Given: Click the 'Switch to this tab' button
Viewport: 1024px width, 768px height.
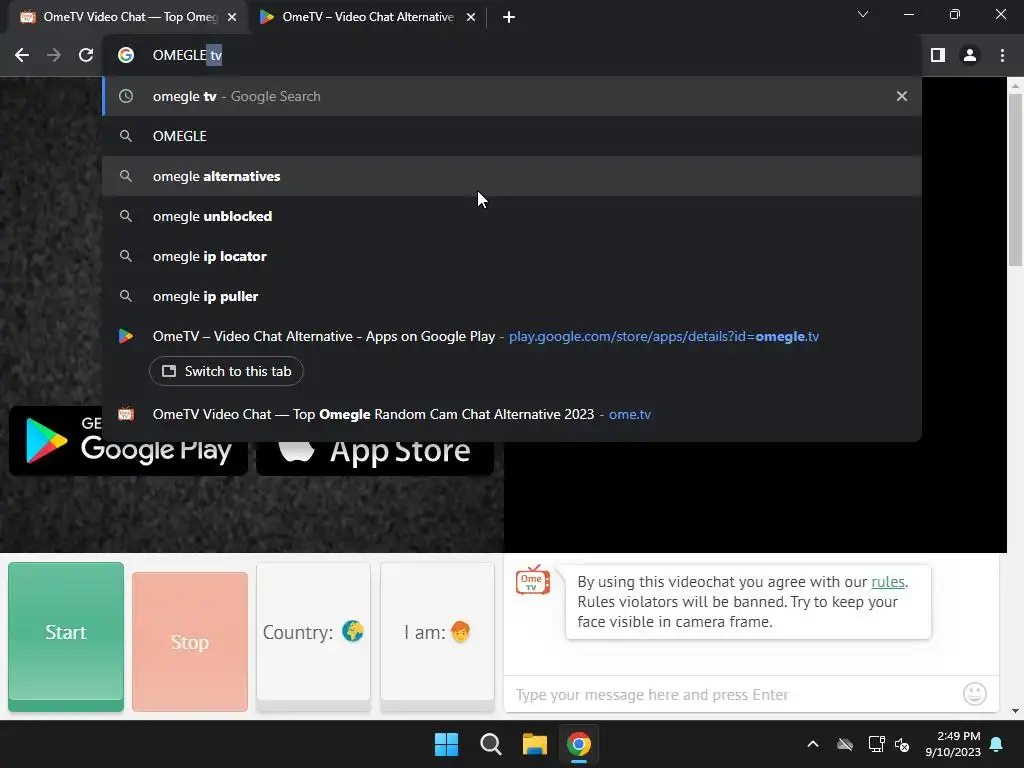Looking at the screenshot, I should [x=226, y=371].
